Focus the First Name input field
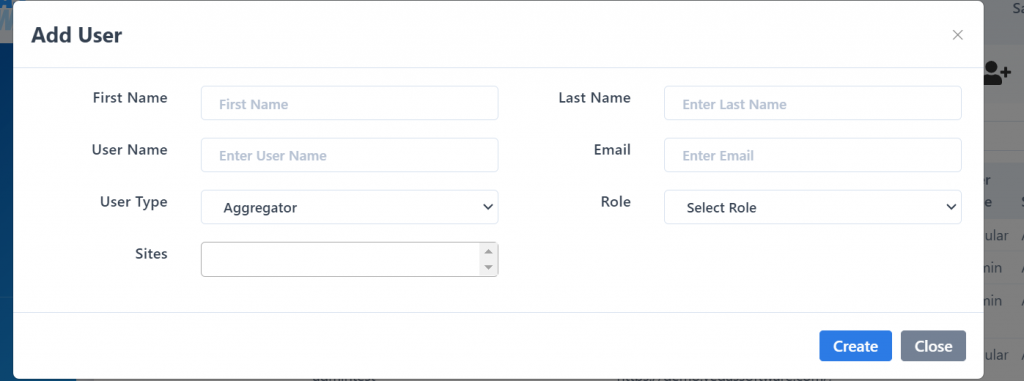 349,103
